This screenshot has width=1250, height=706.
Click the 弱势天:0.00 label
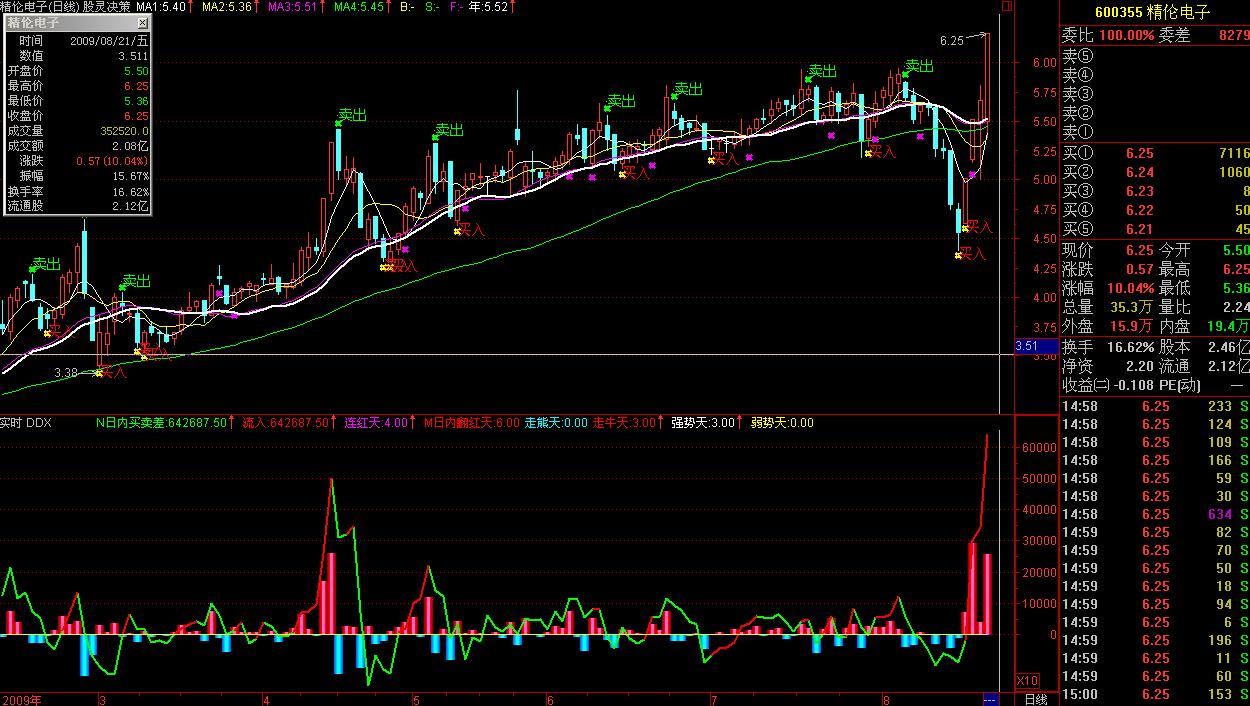click(782, 423)
